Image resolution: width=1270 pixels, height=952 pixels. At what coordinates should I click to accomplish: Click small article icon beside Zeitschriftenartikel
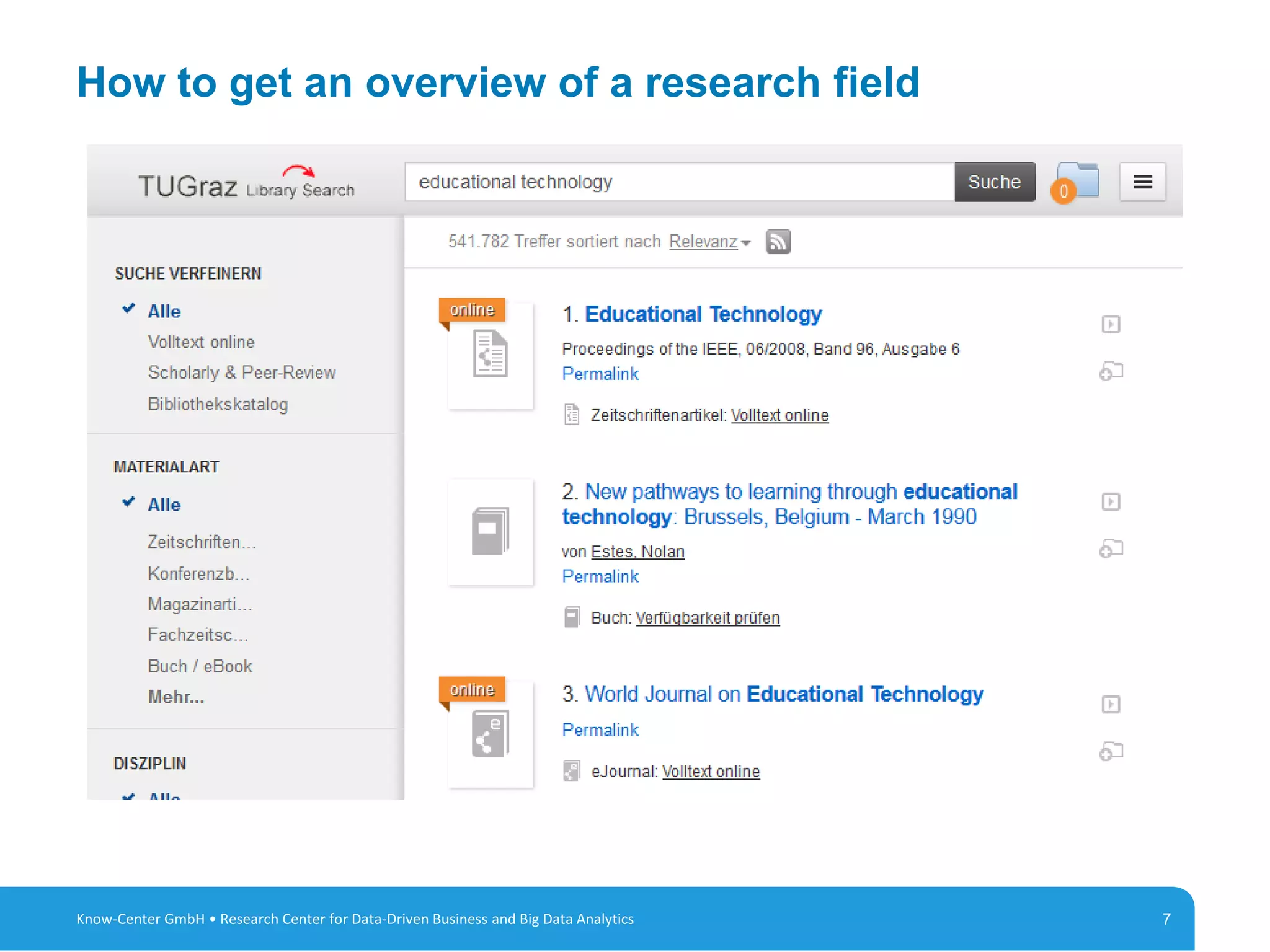click(572, 415)
